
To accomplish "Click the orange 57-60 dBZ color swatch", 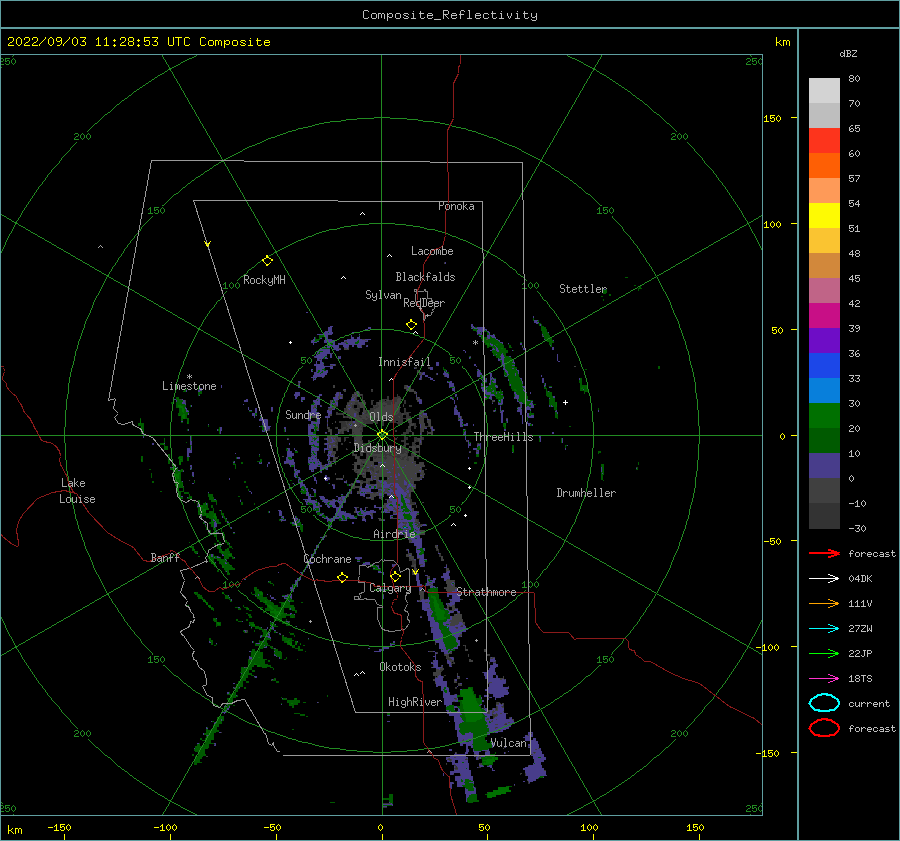I will point(824,166).
